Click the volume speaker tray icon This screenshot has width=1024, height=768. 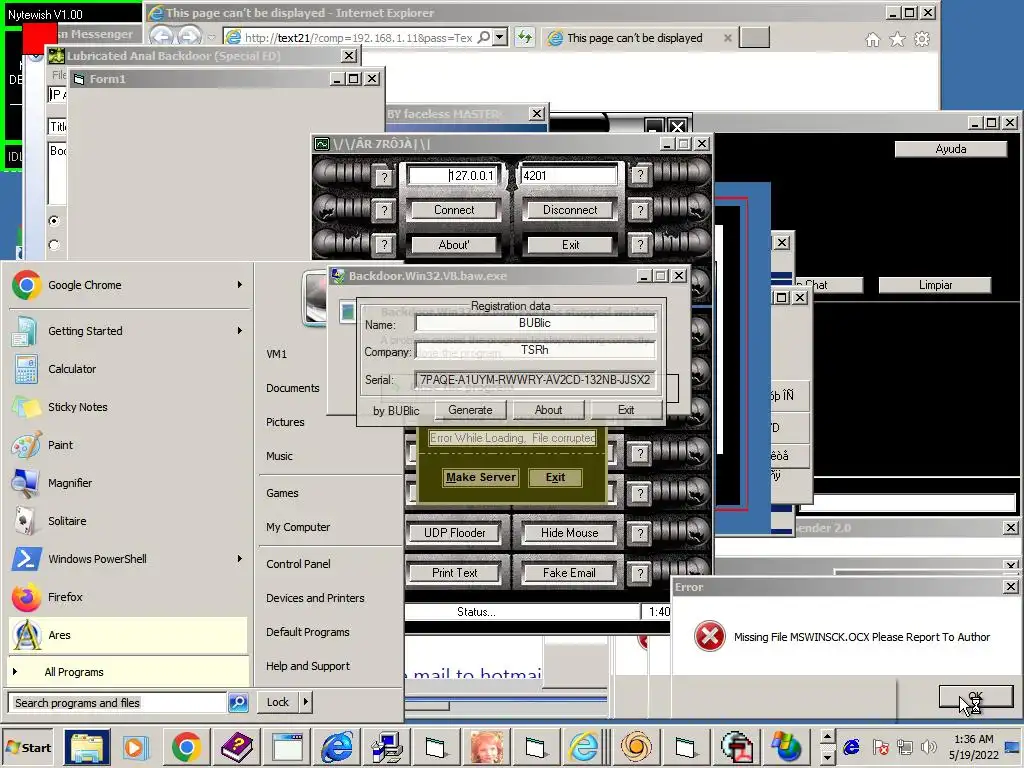(x=928, y=746)
